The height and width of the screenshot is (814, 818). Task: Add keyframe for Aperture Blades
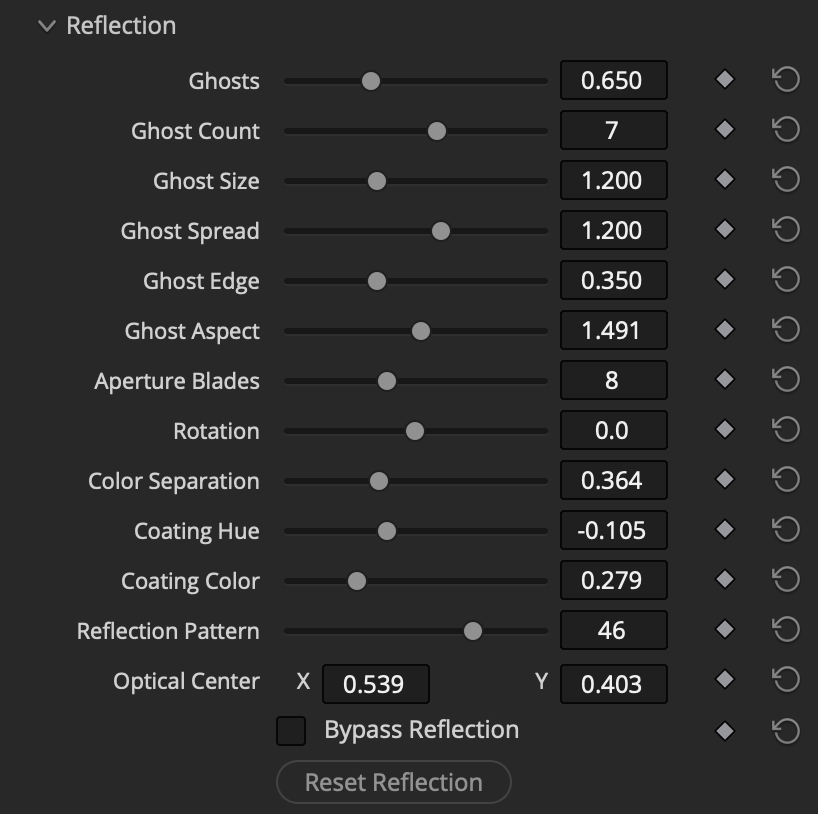tap(725, 380)
